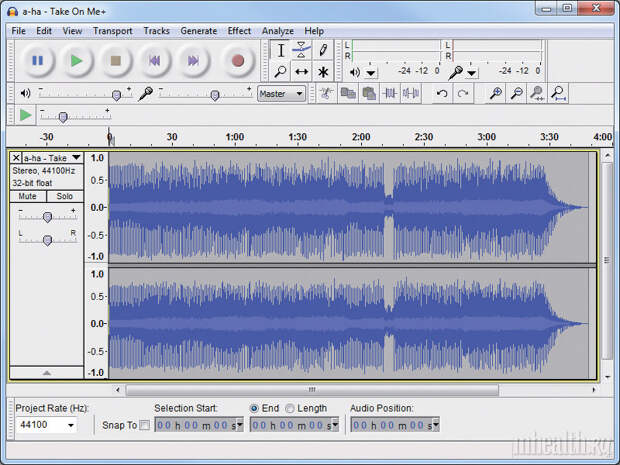Click the Trim audio icon
The width and height of the screenshot is (620, 465).
pyautogui.click(x=390, y=93)
